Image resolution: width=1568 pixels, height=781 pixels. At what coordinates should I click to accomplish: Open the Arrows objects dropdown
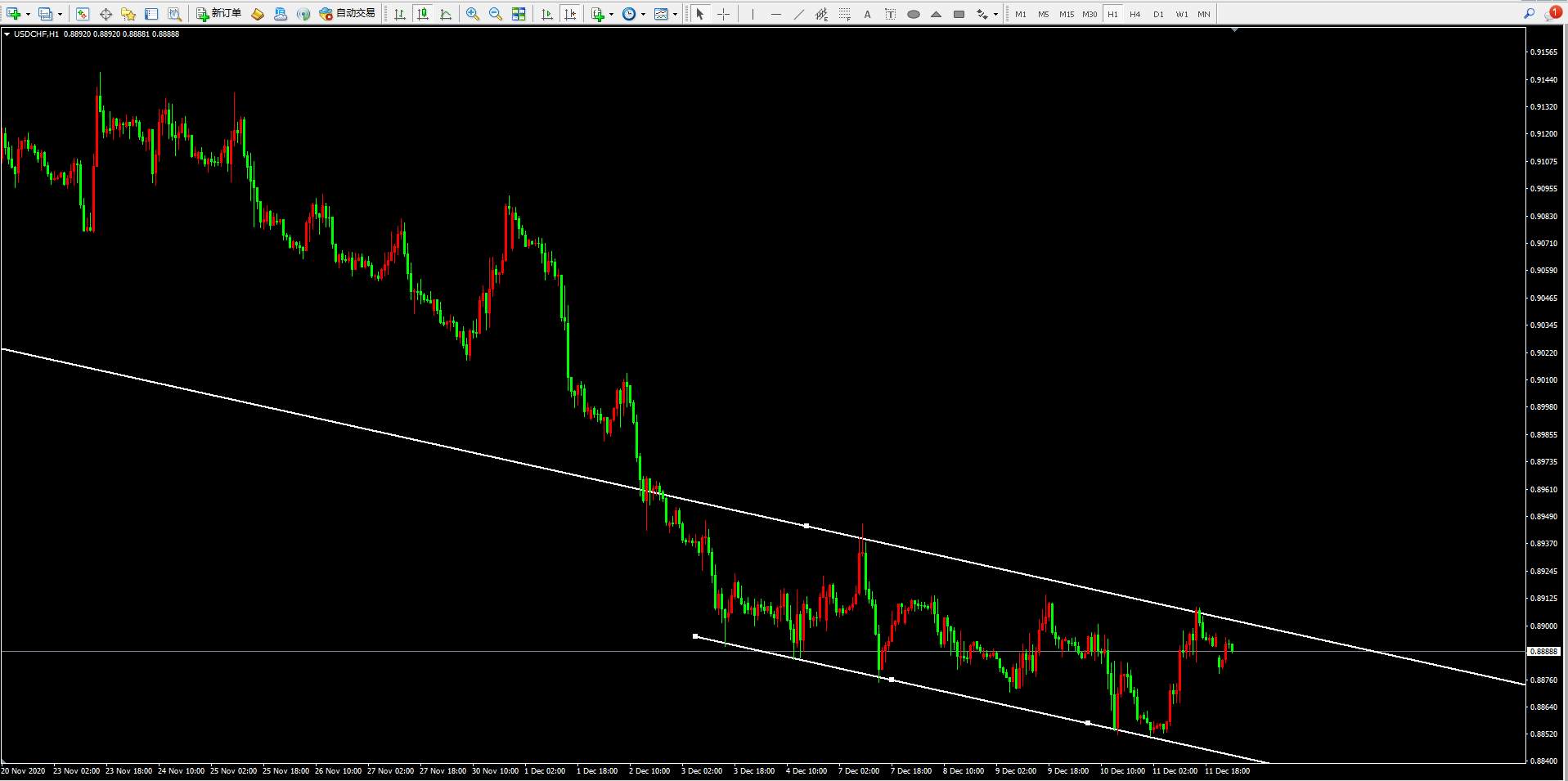pyautogui.click(x=995, y=14)
